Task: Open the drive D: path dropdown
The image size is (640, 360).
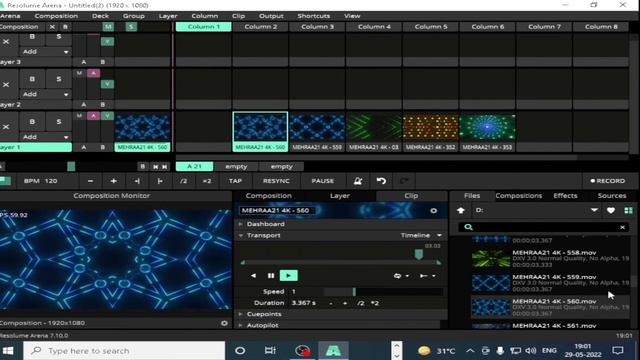Action: (x=594, y=210)
